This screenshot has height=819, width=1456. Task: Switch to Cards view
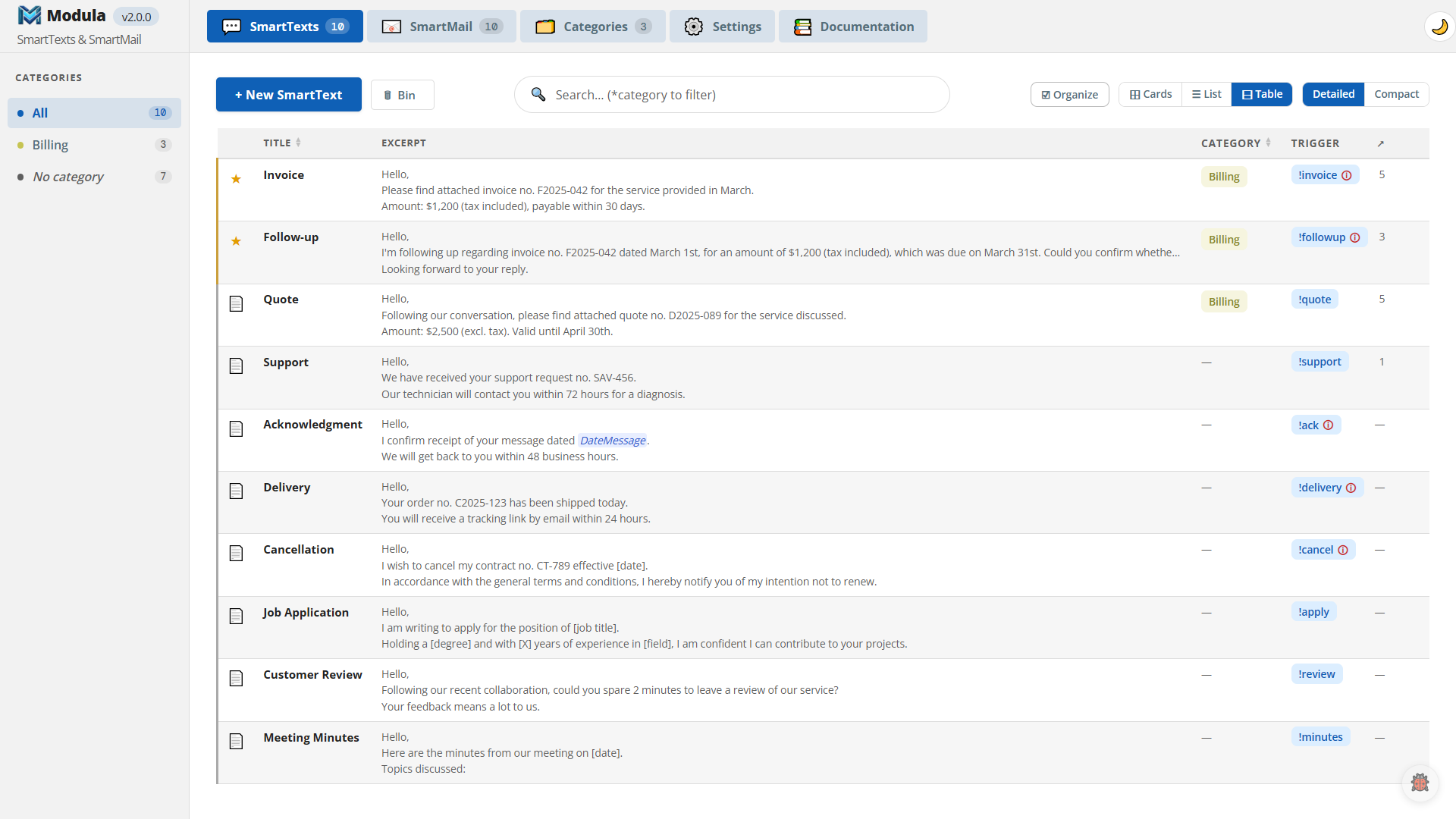[1150, 94]
